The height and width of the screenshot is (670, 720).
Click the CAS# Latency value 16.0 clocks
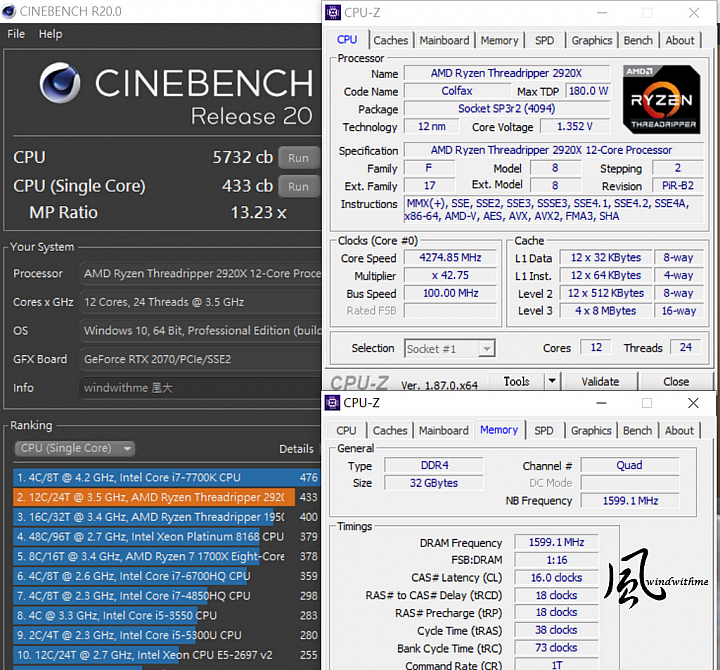click(x=557, y=578)
